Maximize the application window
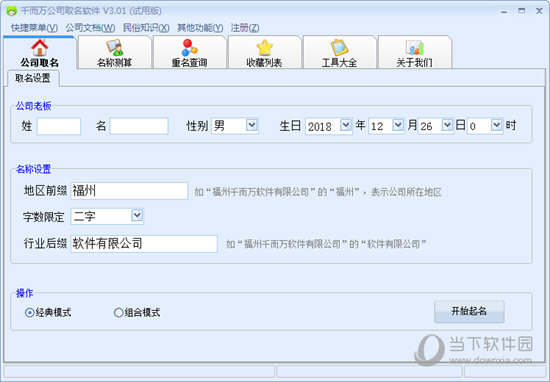550x382 pixels. pos(522,11)
